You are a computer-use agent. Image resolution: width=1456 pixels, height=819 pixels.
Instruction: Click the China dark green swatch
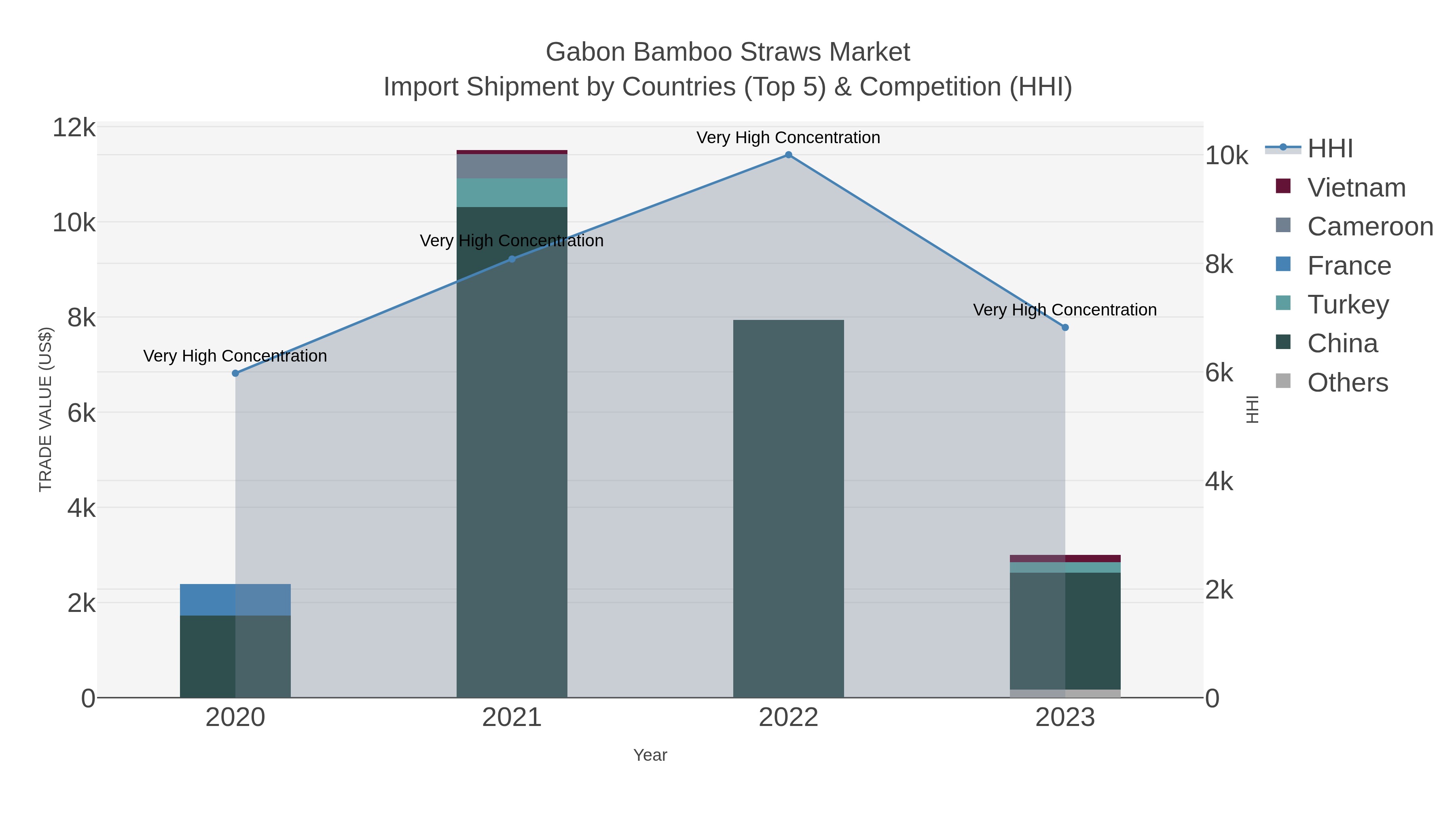tap(1283, 342)
